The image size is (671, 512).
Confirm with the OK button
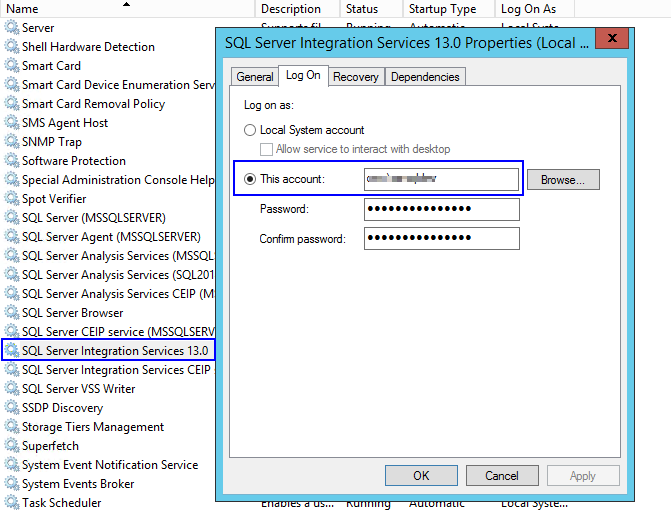[x=421, y=476]
